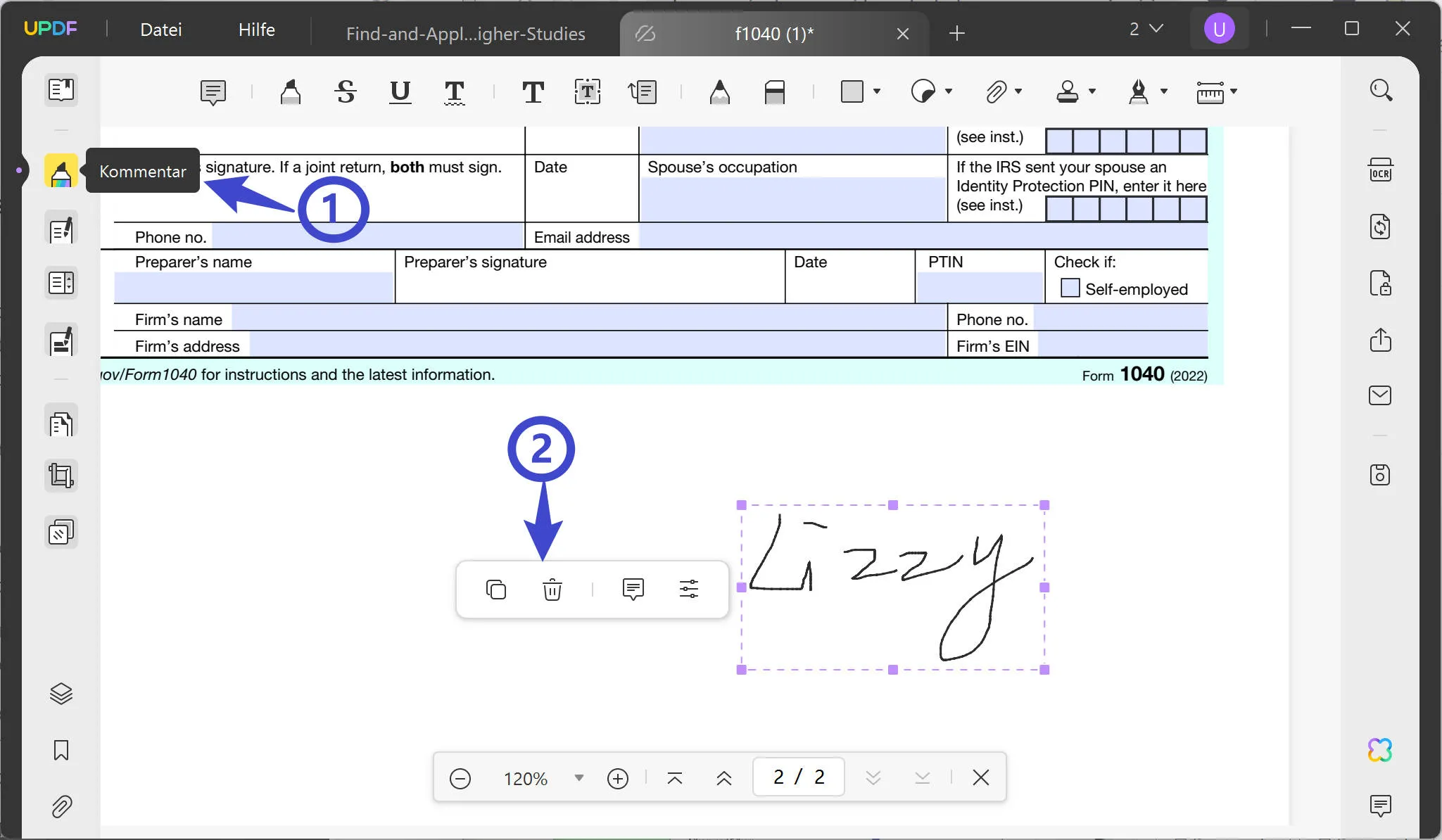
Task: Toggle the Underline annotation tool
Action: tap(399, 92)
